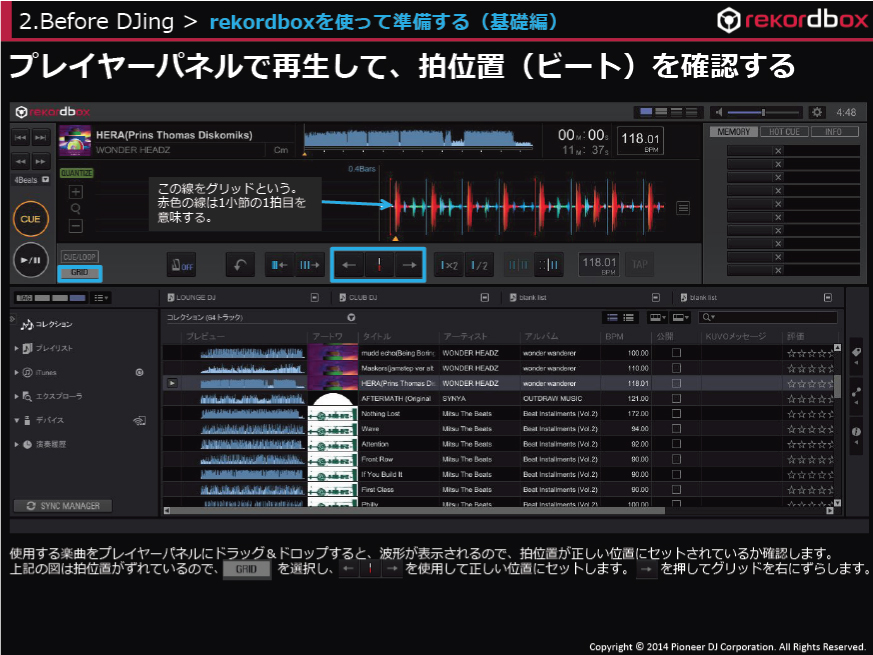Switch to the MEMORY tab
Viewport: 873px width, 655px height.
tap(733, 132)
